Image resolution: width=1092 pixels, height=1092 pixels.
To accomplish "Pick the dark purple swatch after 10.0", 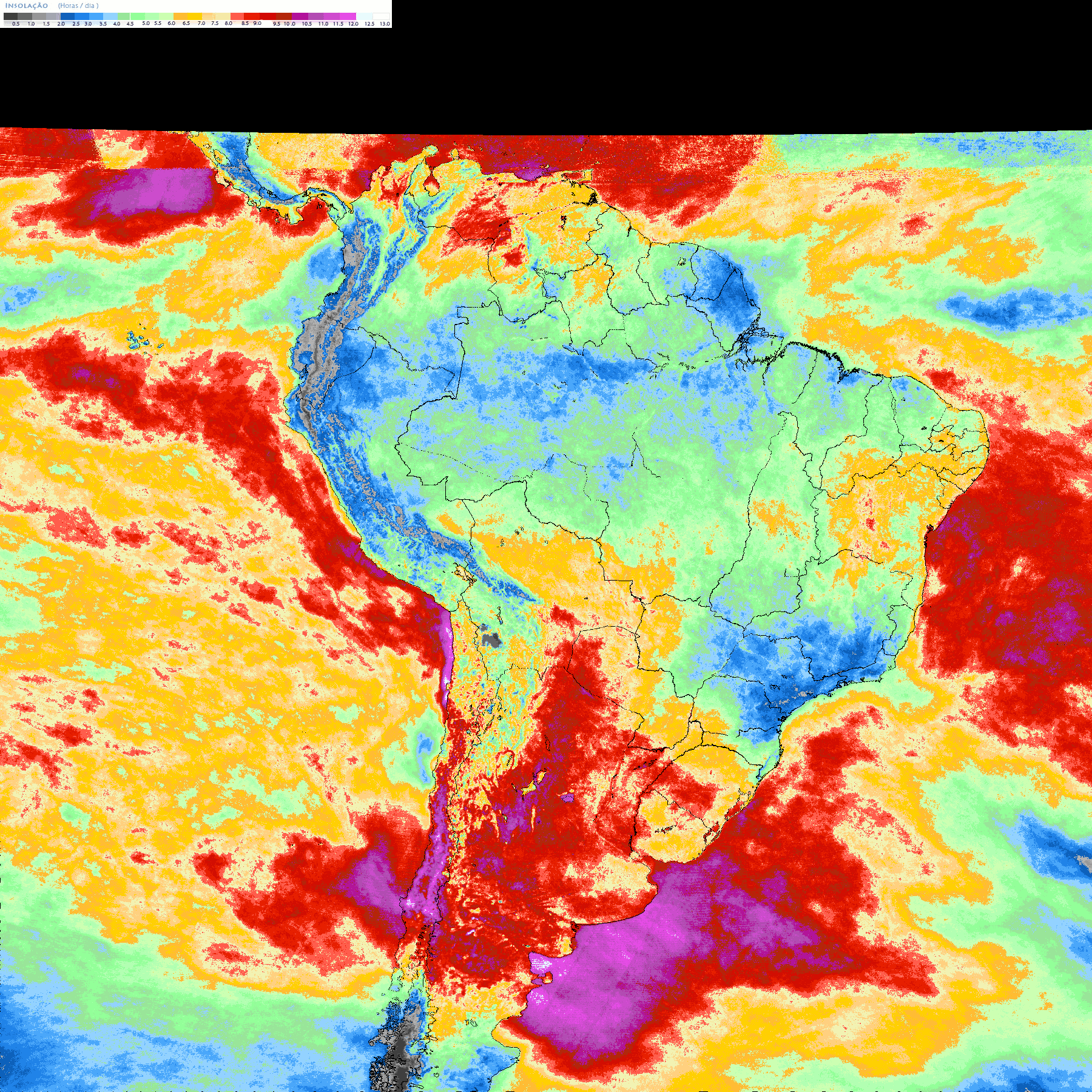I will (300, 16).
